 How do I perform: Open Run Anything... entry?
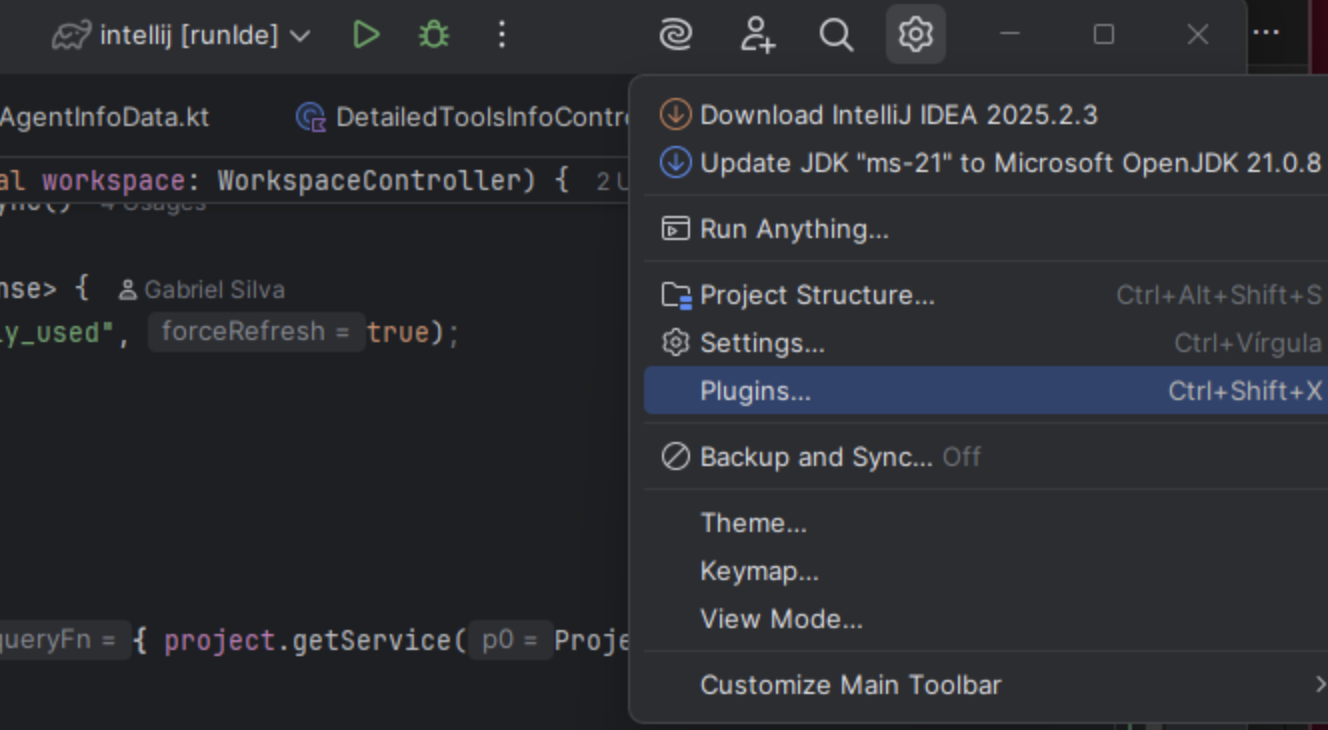793,229
